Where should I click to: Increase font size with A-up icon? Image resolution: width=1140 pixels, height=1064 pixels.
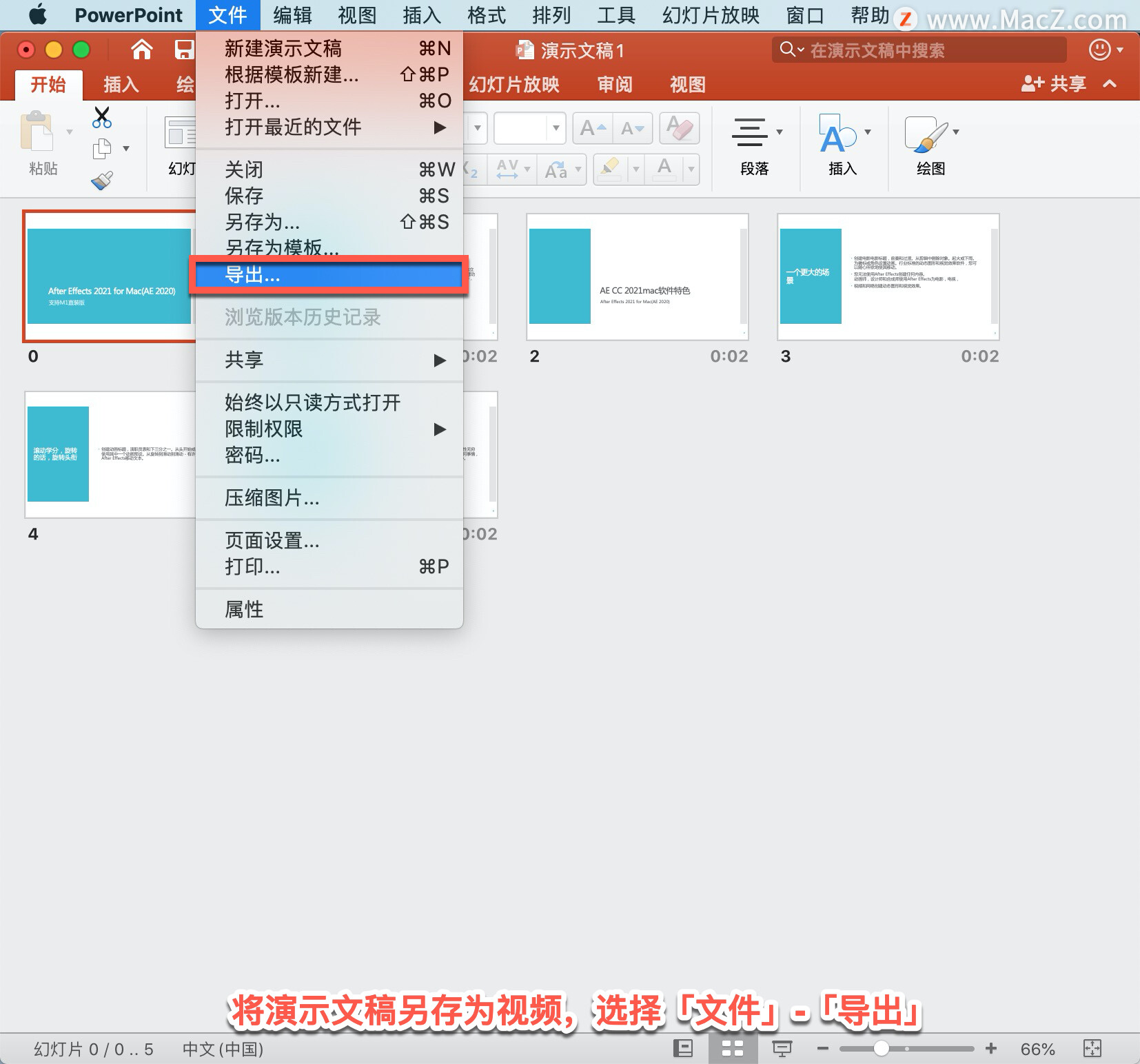[x=593, y=128]
